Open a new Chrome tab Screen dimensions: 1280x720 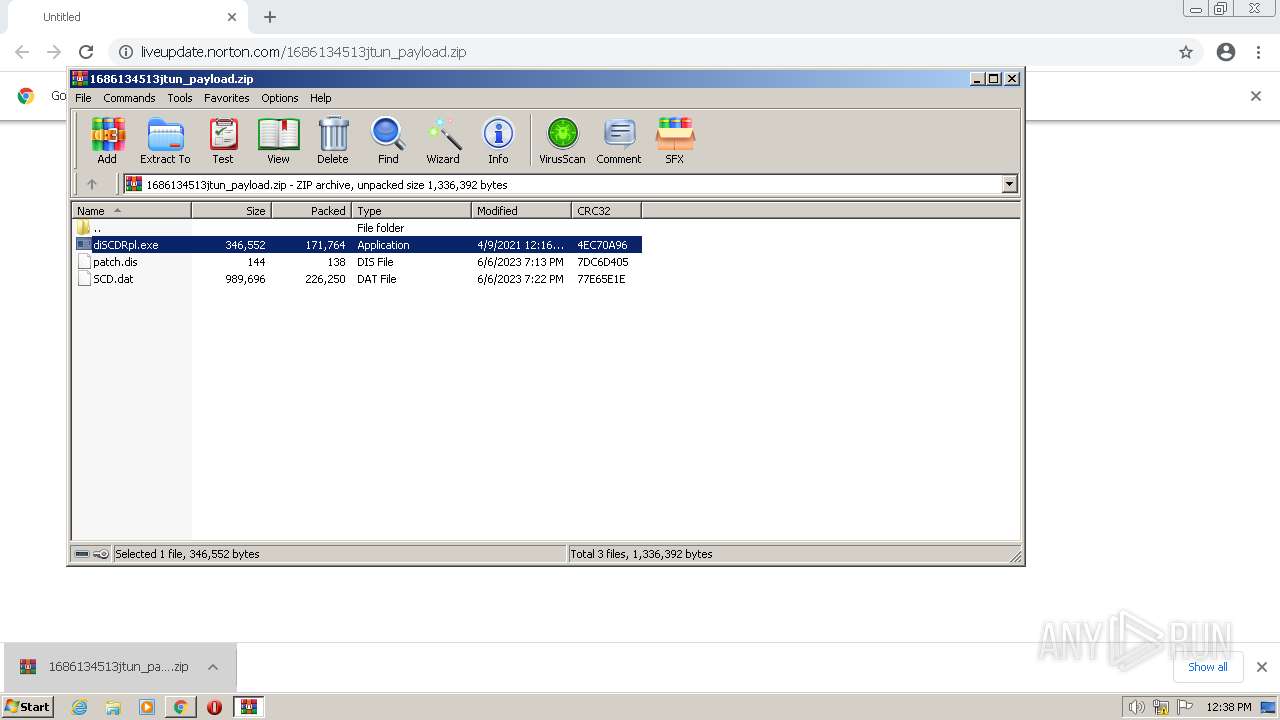pyautogui.click(x=270, y=17)
